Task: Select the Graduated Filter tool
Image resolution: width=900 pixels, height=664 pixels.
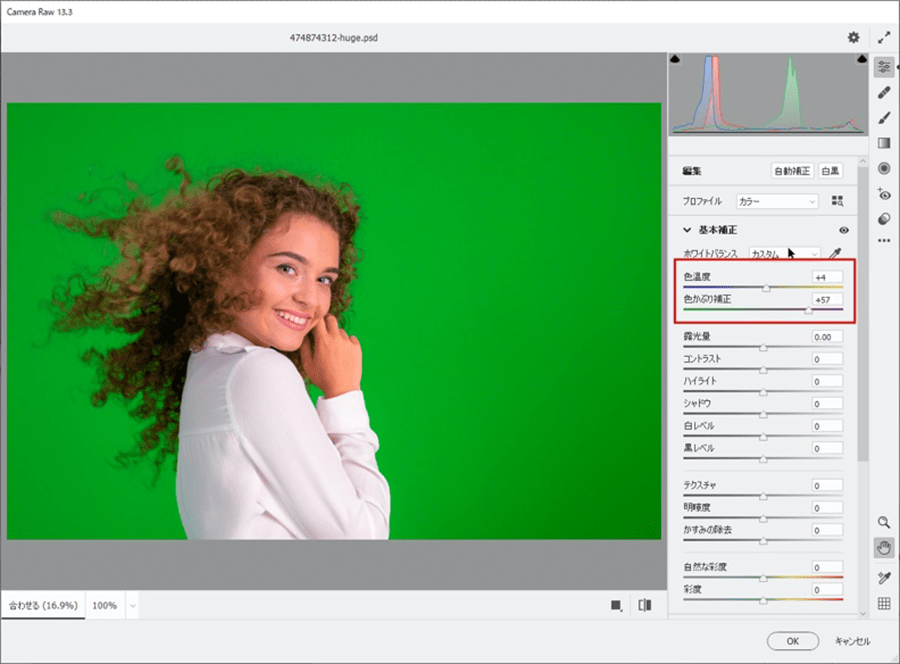Action: tap(884, 143)
